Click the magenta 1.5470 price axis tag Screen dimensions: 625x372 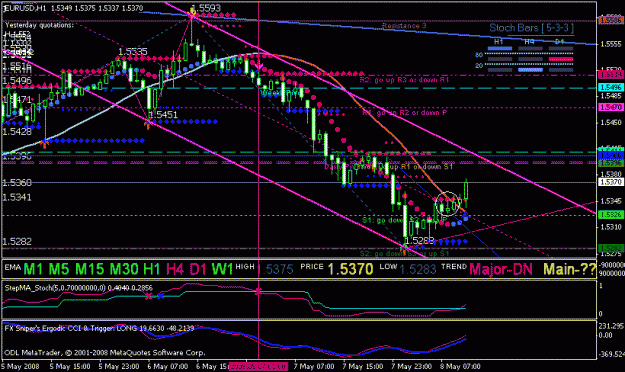[x=610, y=107]
